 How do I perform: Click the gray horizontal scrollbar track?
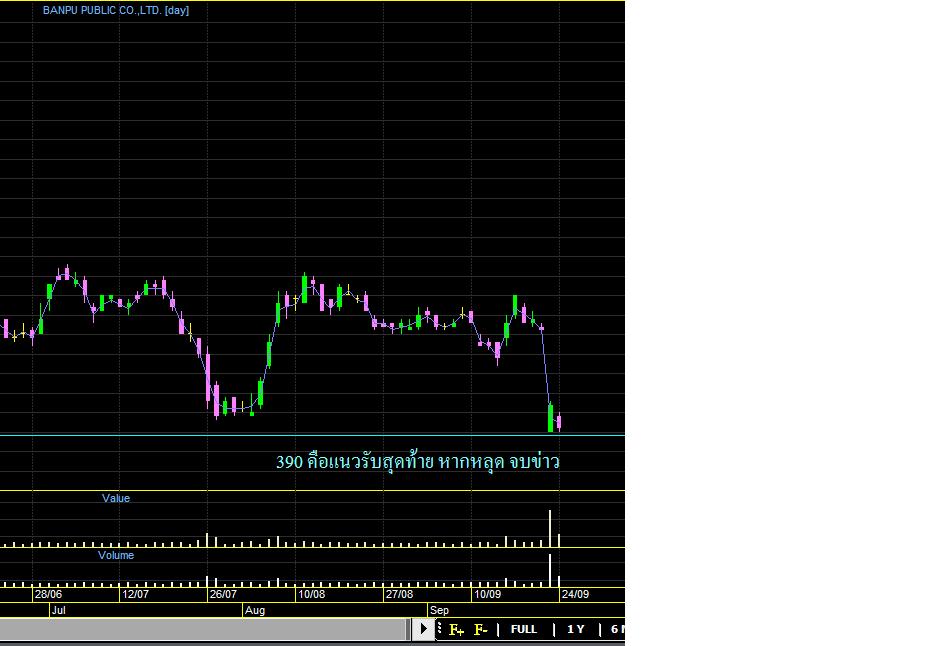(200, 629)
